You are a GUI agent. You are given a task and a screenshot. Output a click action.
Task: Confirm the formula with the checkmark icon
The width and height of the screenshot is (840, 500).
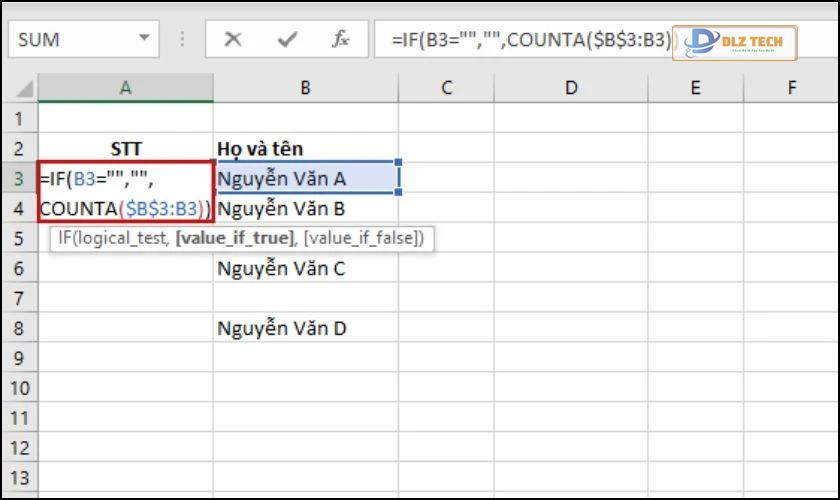pos(287,39)
